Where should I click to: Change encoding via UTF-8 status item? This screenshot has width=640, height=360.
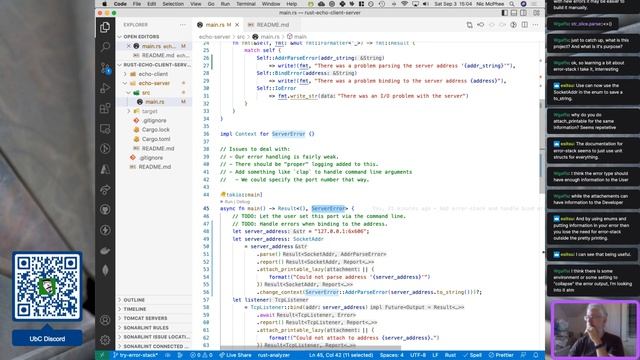[x=418, y=355]
